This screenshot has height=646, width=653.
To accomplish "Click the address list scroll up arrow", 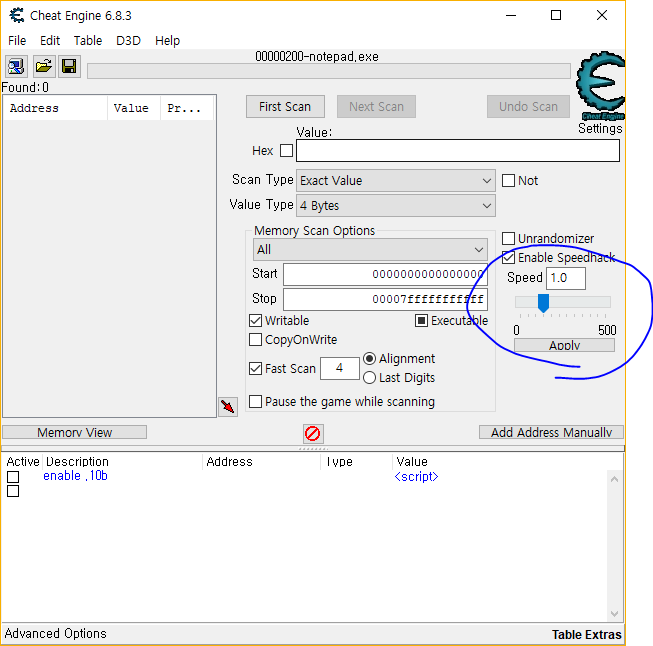I will 614,479.
